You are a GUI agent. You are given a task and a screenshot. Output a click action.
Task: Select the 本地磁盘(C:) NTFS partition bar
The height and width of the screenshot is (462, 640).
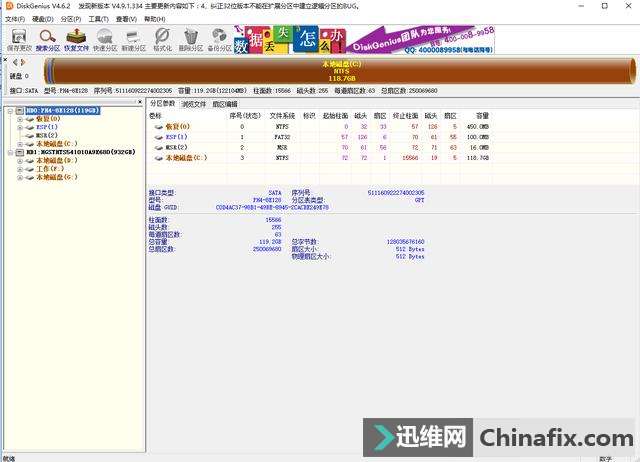tap(342, 71)
